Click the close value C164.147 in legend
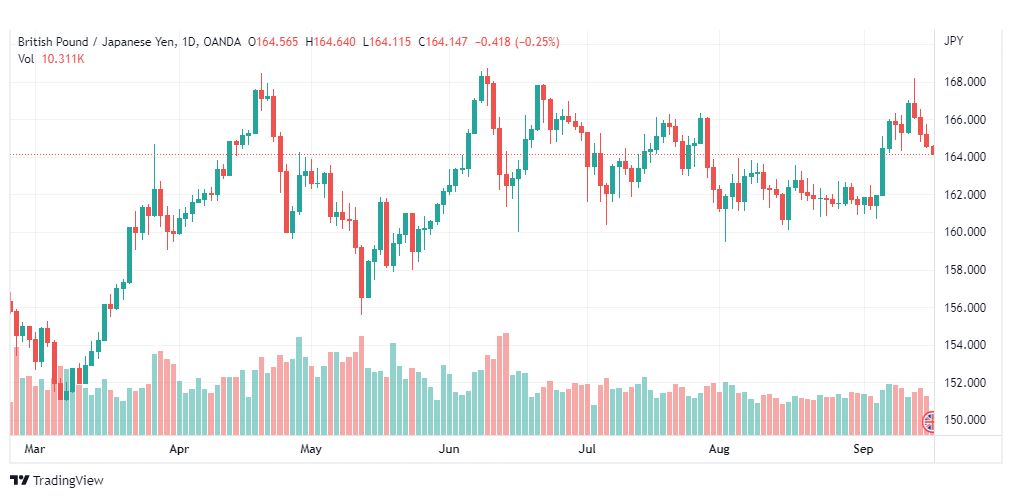This screenshot has width=1012, height=498. coord(443,42)
